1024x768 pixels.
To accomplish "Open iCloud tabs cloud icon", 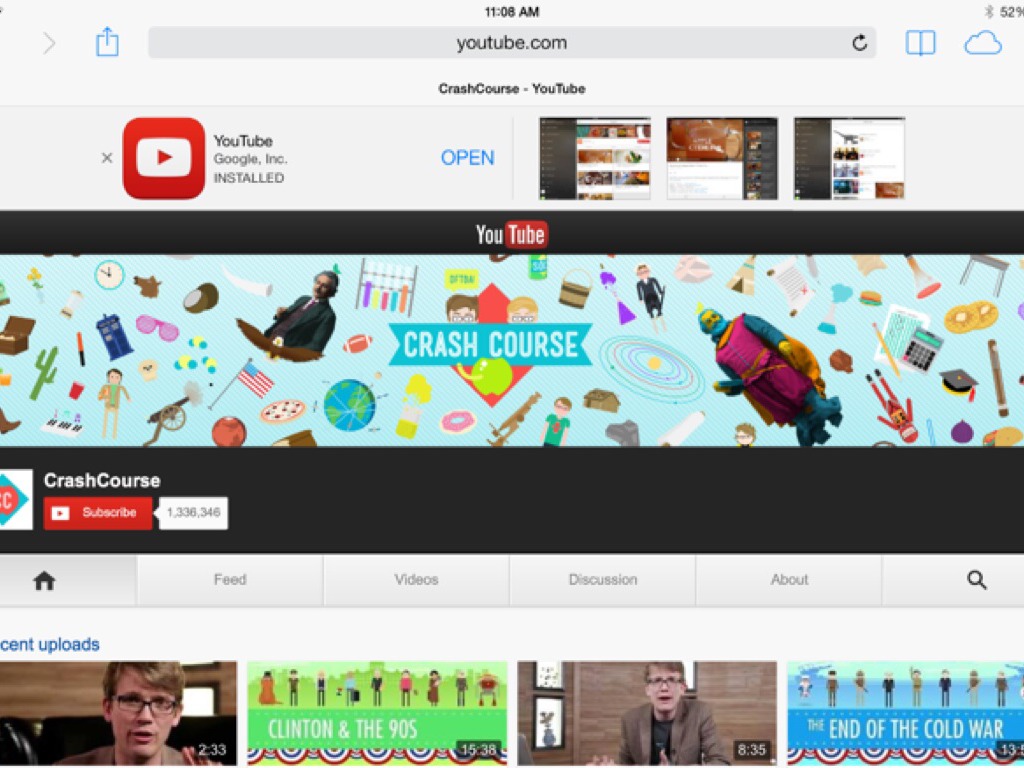I will [x=982, y=43].
